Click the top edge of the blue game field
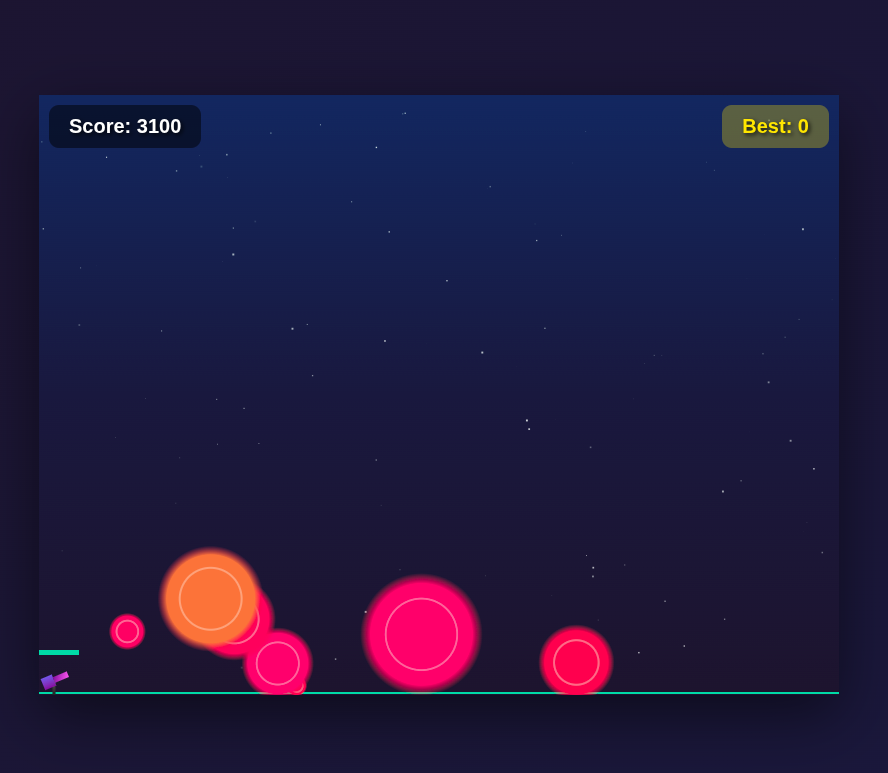This screenshot has height=773, width=888. pos(438,96)
